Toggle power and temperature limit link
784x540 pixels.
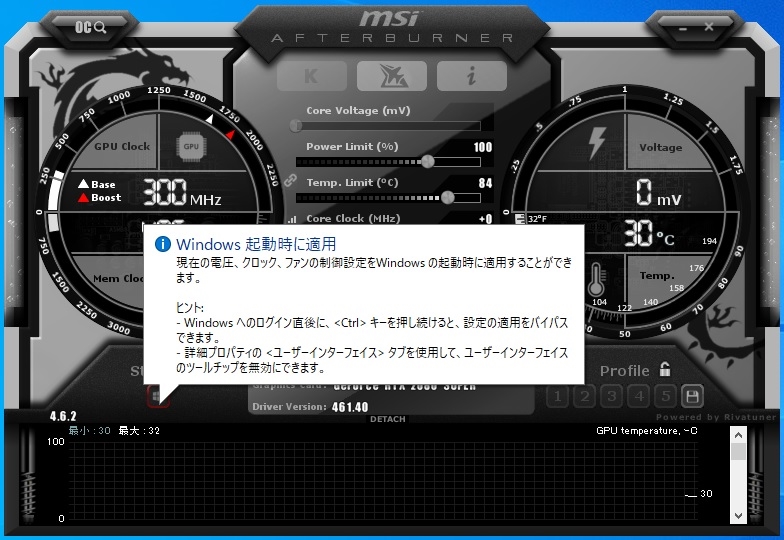290,180
